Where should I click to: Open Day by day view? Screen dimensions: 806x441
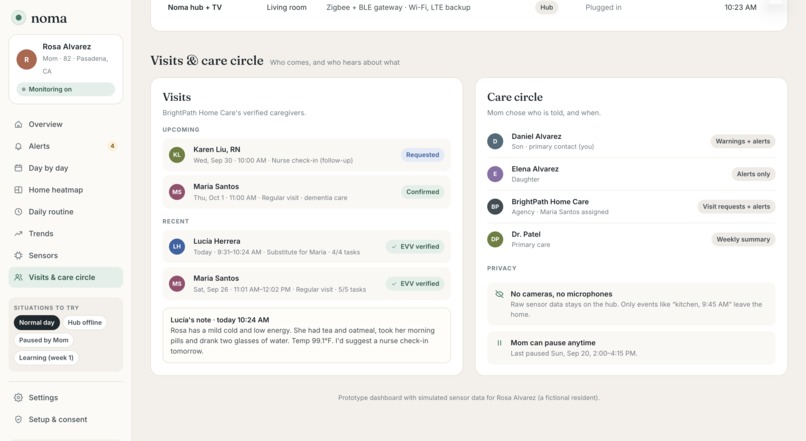[66, 168]
